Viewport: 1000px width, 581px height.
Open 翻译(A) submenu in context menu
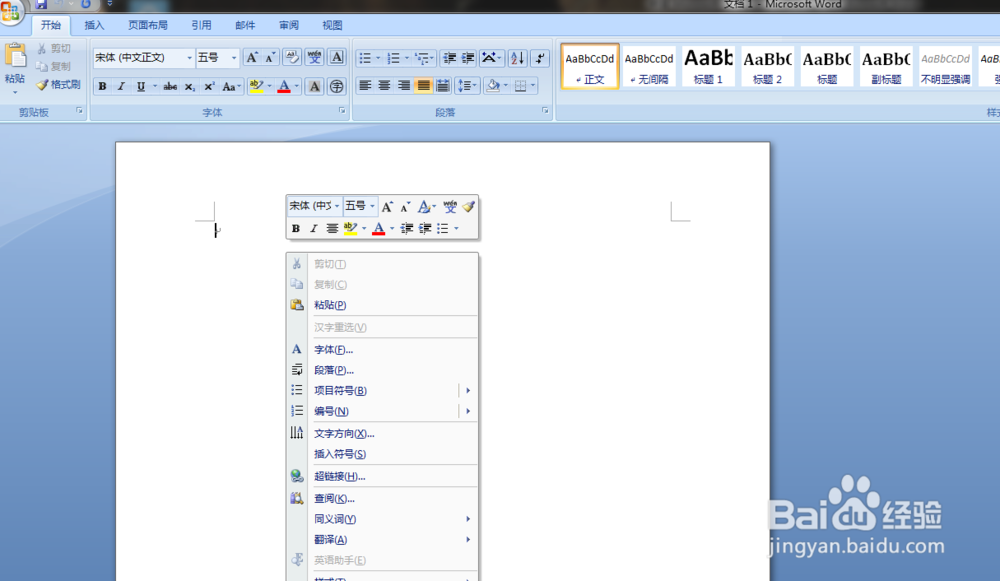click(382, 540)
